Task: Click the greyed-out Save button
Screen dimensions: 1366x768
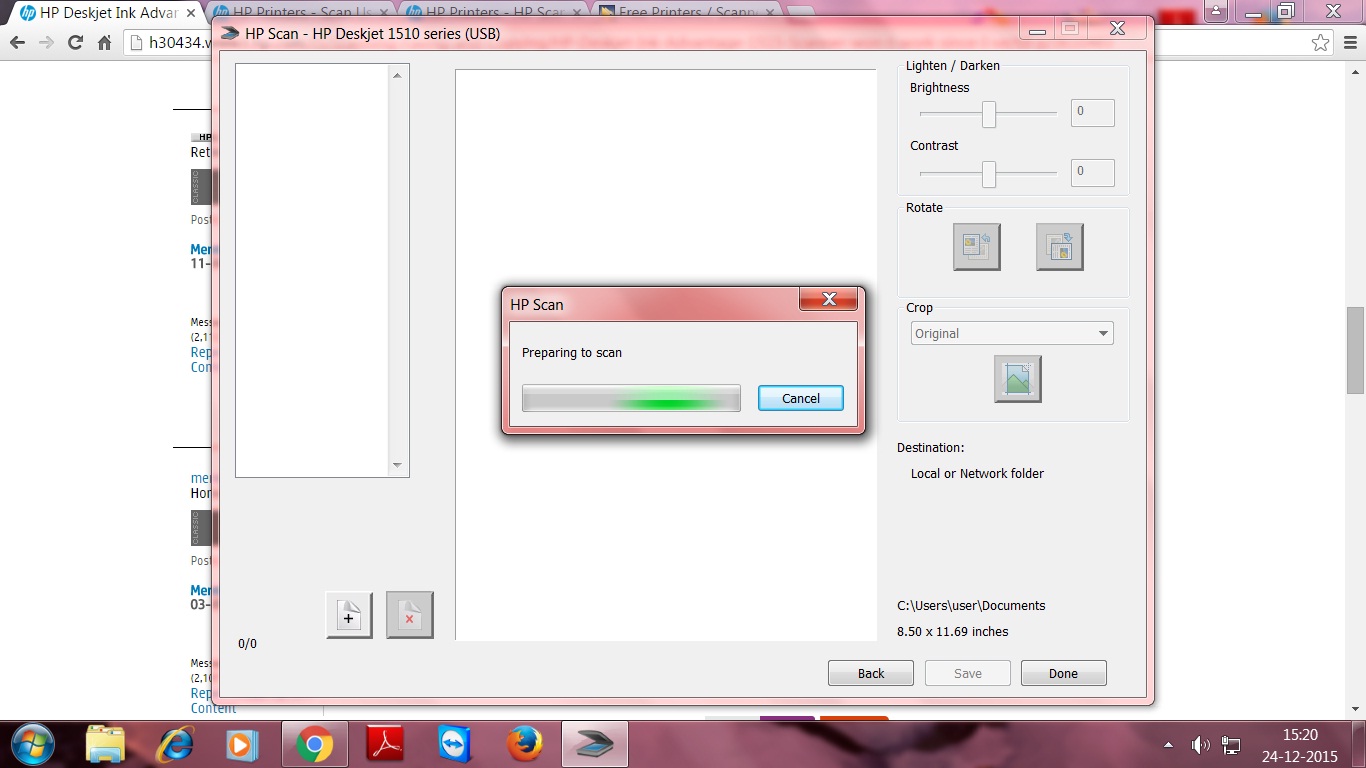Action: tap(968, 673)
